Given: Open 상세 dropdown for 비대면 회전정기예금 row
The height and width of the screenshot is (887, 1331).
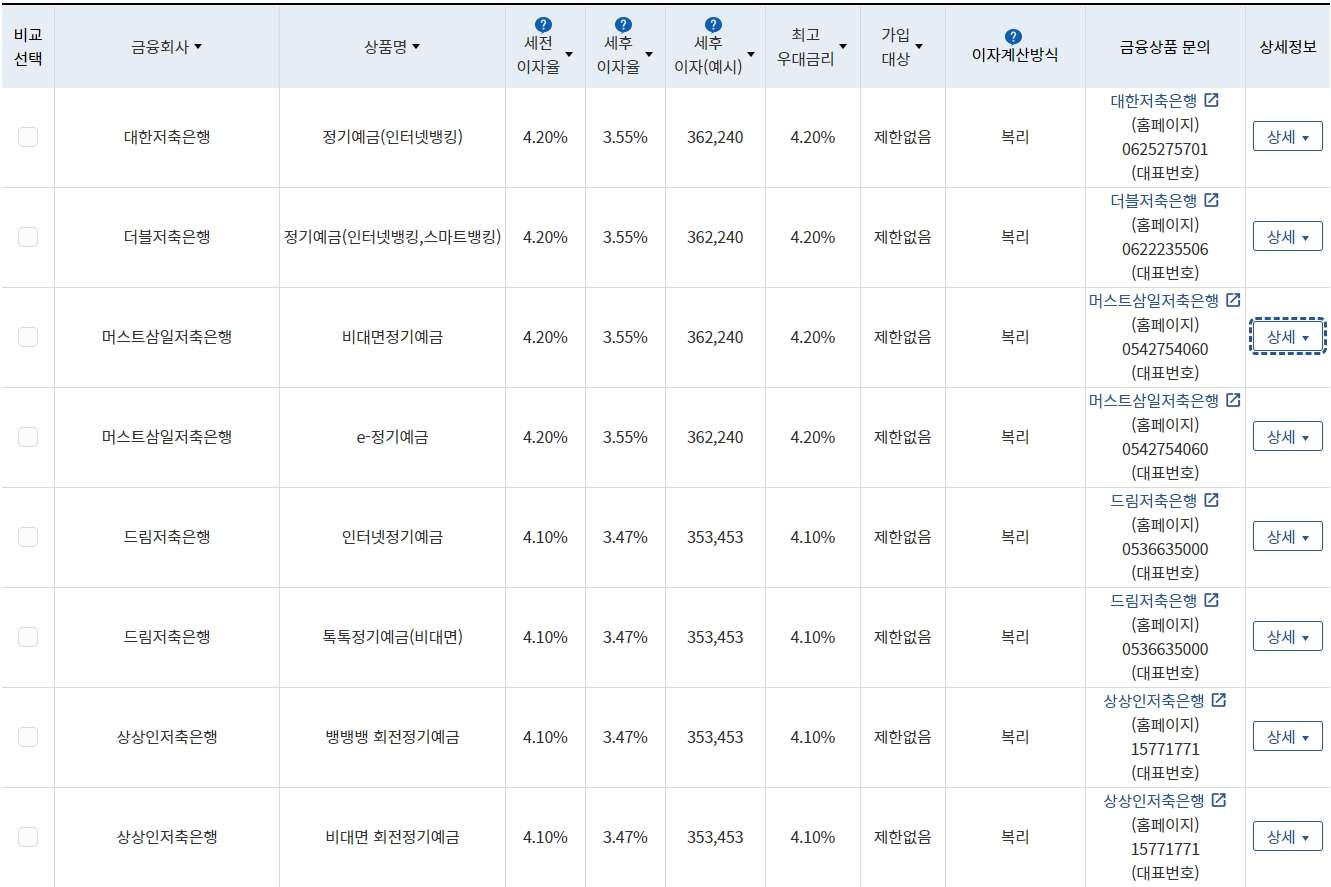Looking at the screenshot, I should pos(1288,837).
